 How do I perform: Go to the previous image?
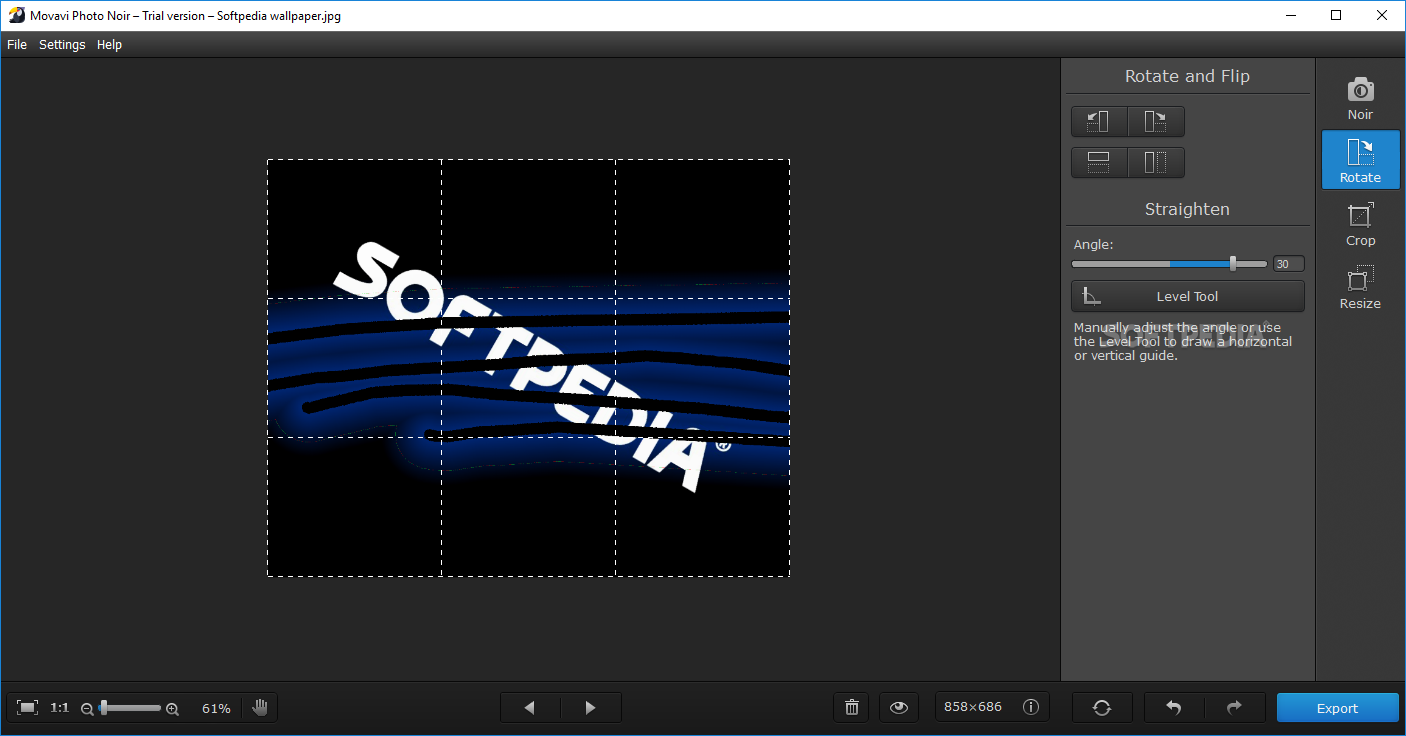pyautogui.click(x=530, y=708)
